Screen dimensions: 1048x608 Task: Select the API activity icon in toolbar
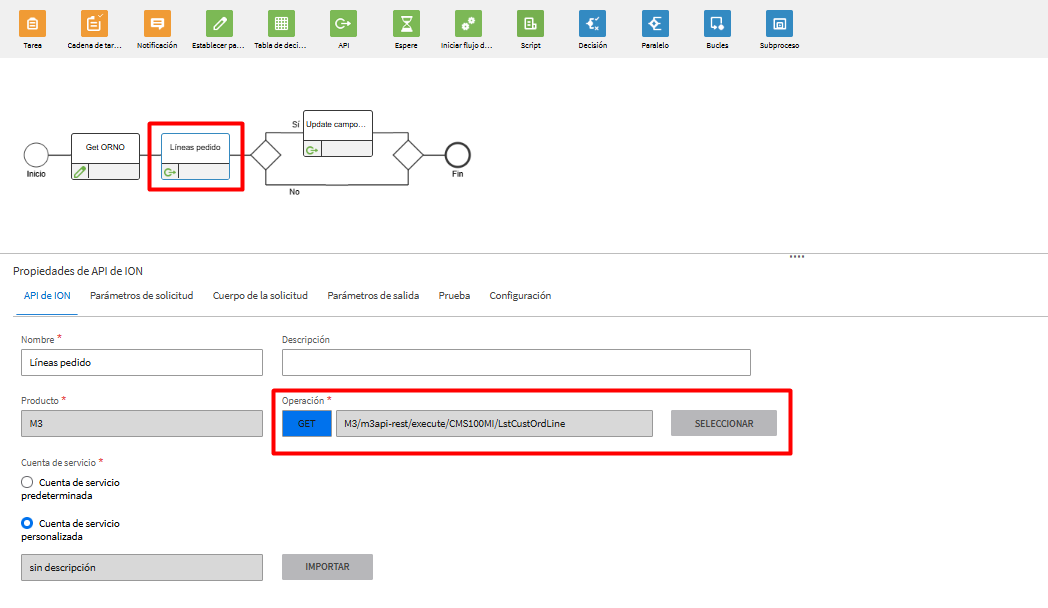344,24
